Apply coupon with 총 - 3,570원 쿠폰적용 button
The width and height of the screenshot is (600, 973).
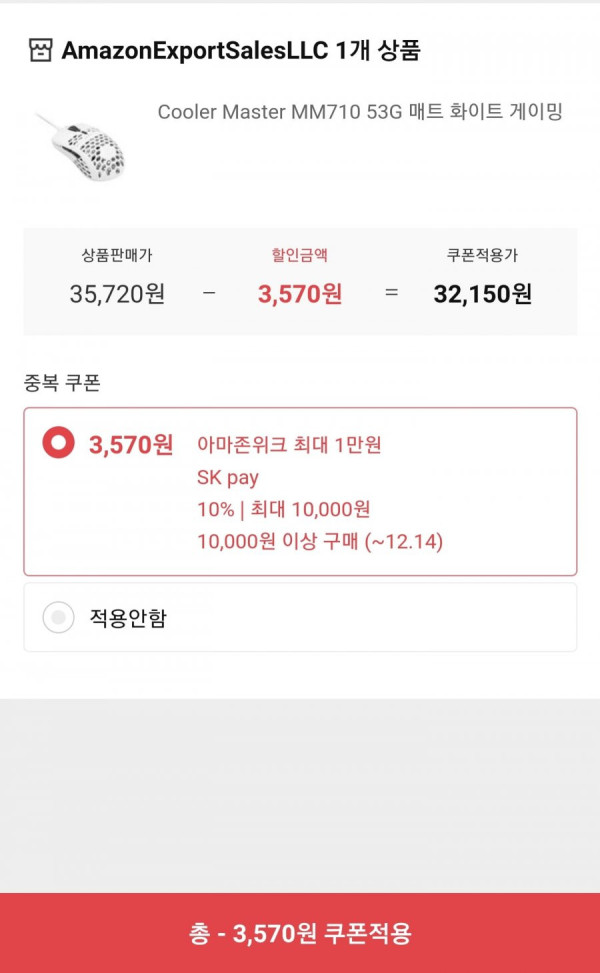[x=300, y=933]
